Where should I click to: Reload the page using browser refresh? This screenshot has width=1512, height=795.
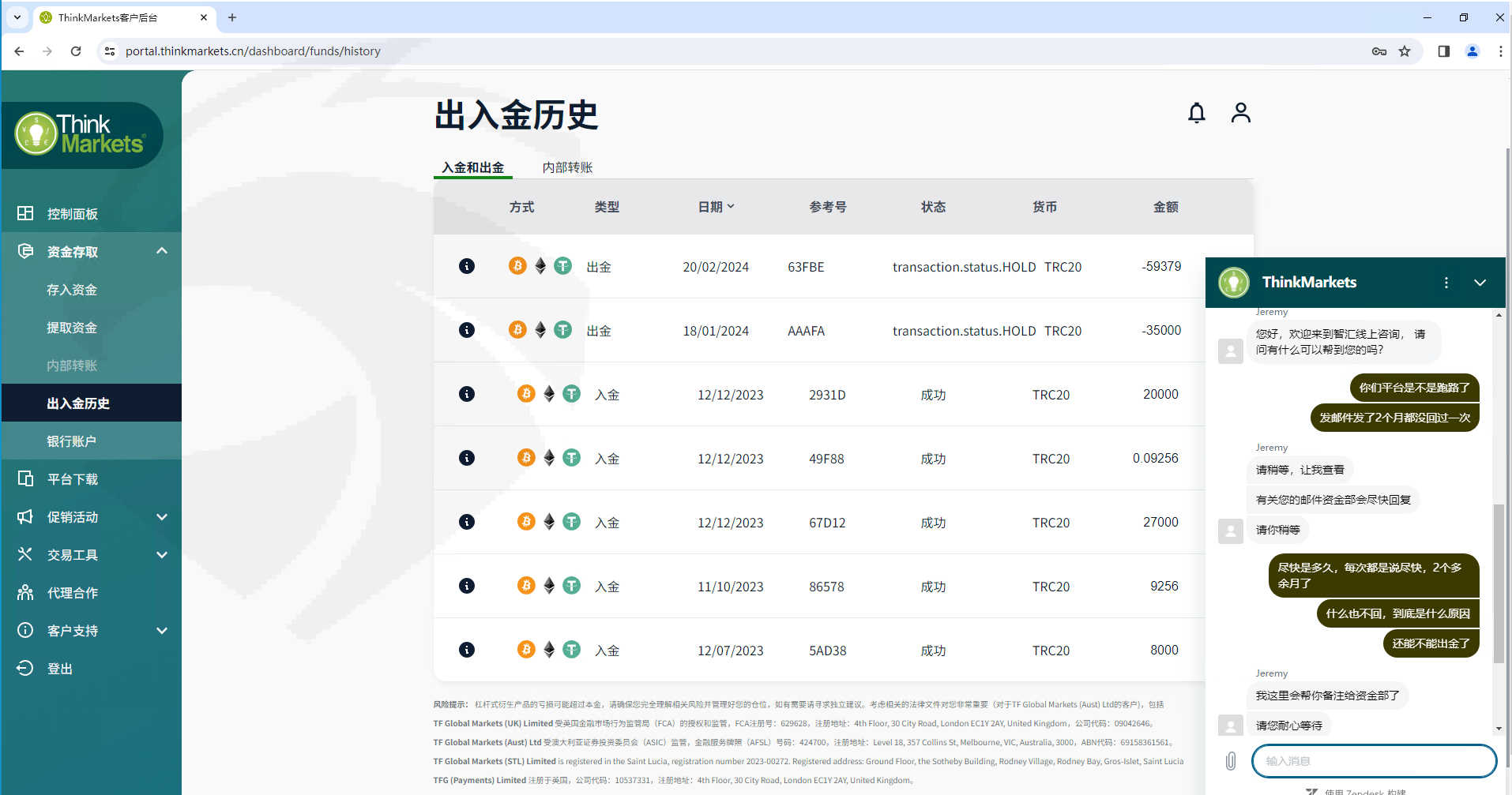click(76, 51)
